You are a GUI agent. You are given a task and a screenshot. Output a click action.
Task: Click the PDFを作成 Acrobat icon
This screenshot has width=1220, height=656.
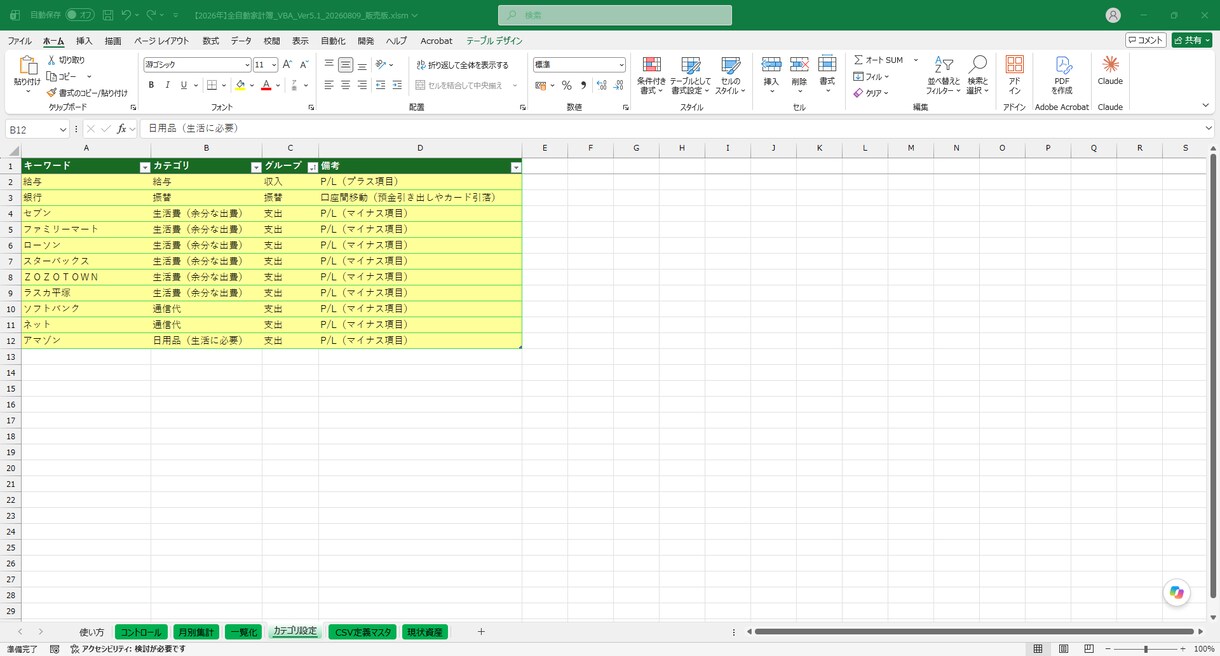tap(1062, 65)
